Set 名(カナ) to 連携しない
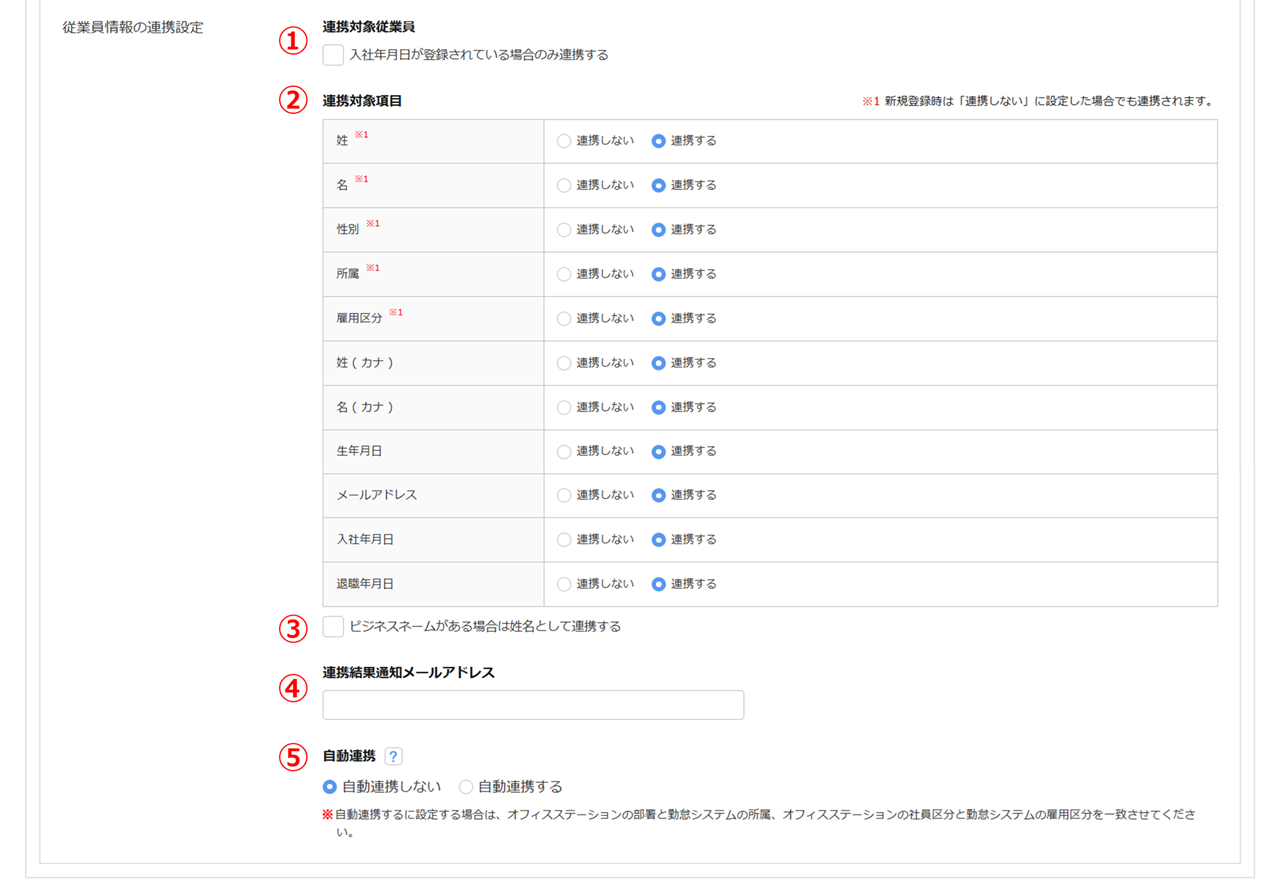 click(x=564, y=407)
